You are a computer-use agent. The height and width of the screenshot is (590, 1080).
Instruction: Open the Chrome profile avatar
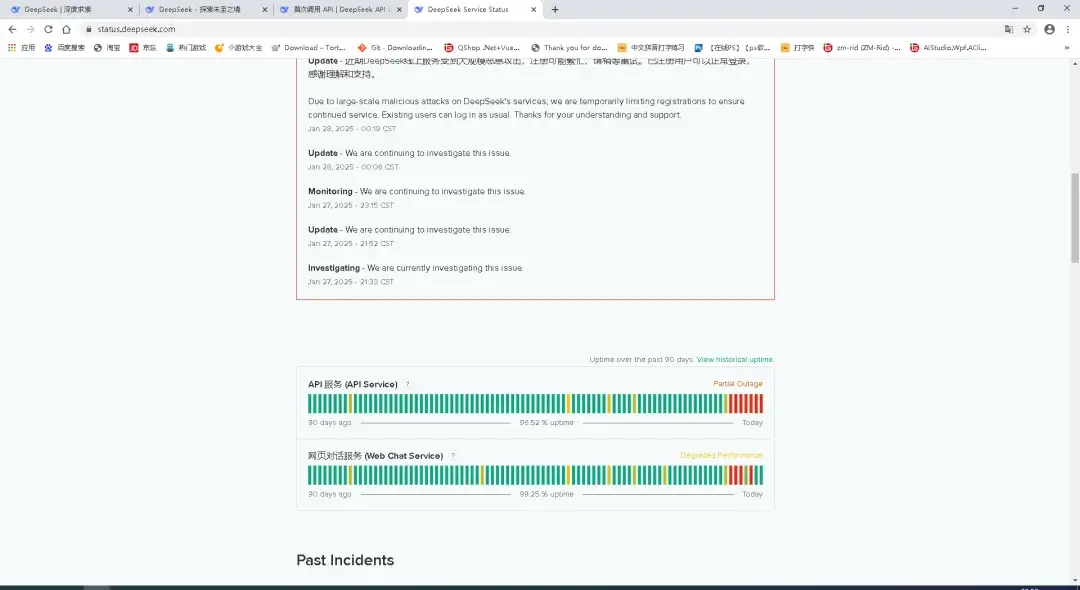tap(1049, 29)
